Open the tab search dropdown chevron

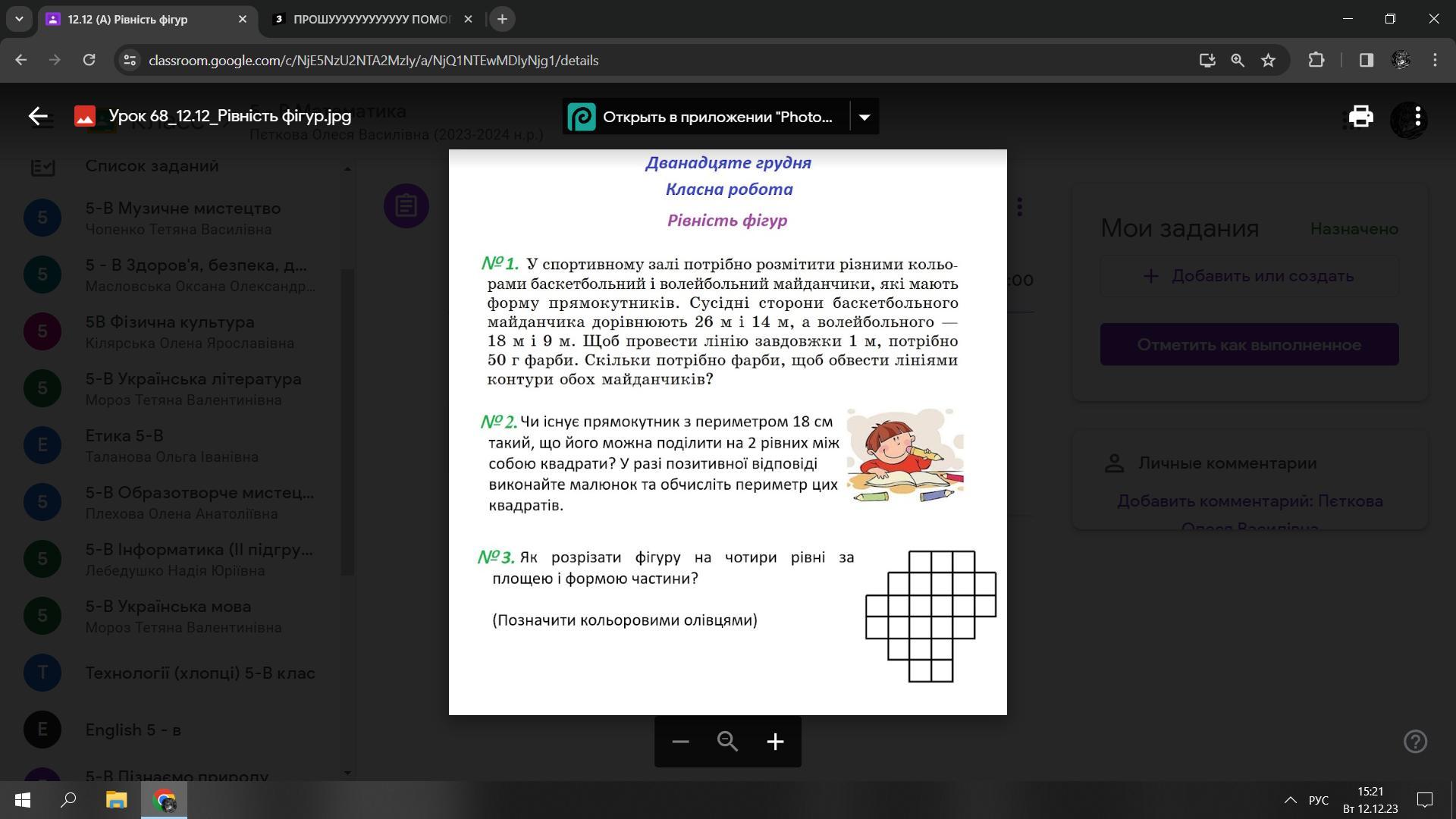(19, 19)
